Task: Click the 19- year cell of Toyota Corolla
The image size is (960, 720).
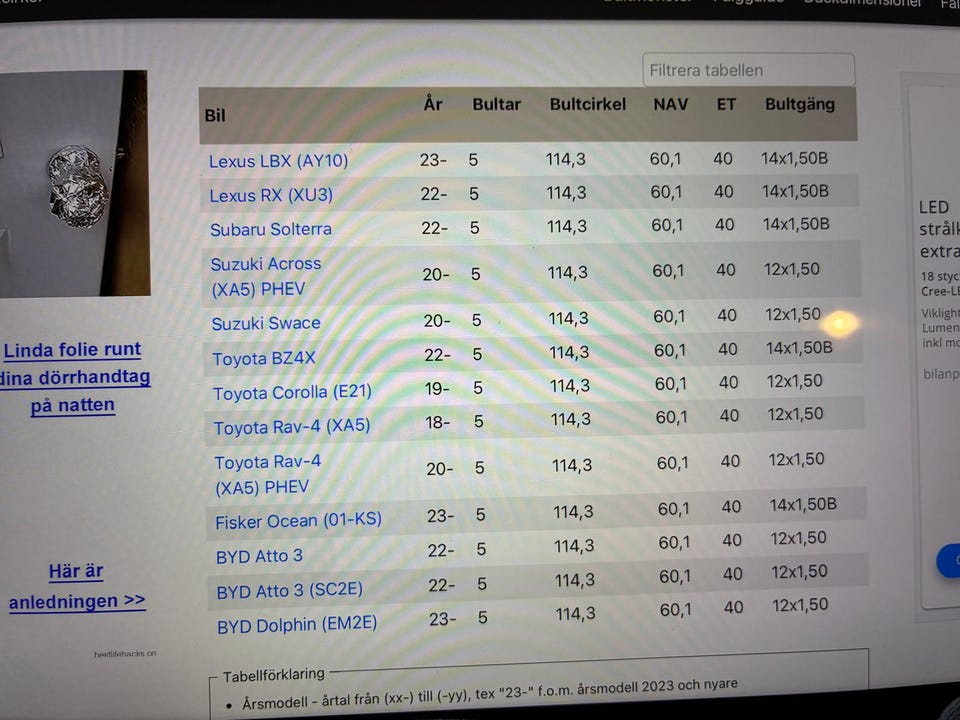Action: pos(437,388)
